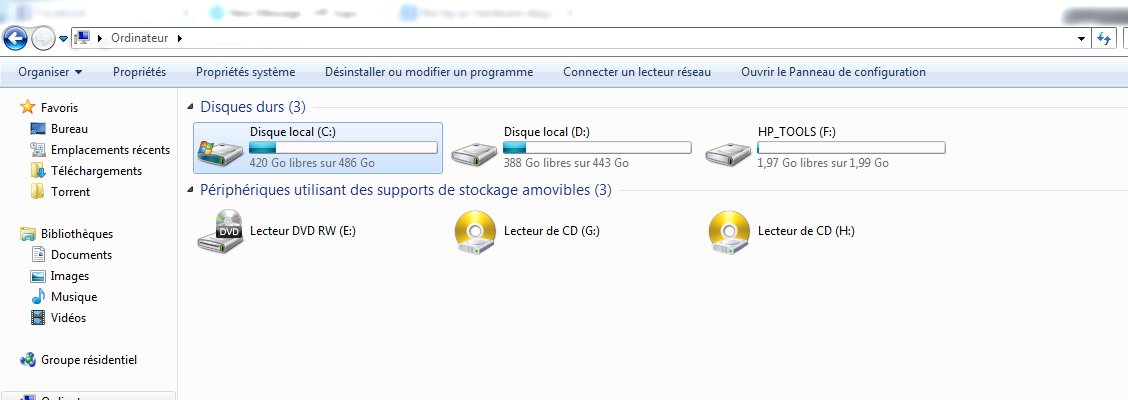
Task: Open the Organiser dropdown menu
Action: [x=50, y=72]
